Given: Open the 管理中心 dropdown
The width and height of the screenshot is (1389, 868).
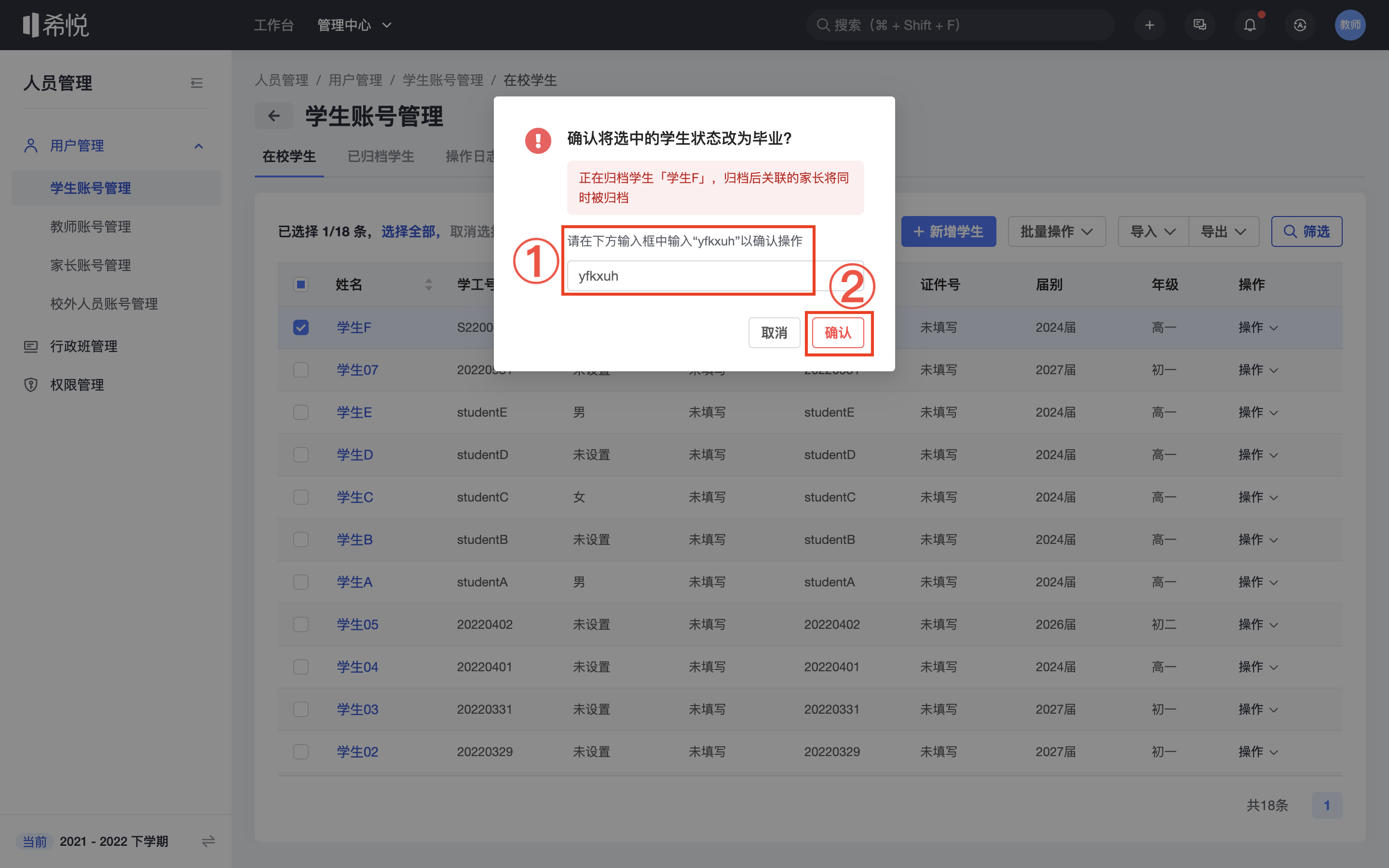Looking at the screenshot, I should [354, 25].
